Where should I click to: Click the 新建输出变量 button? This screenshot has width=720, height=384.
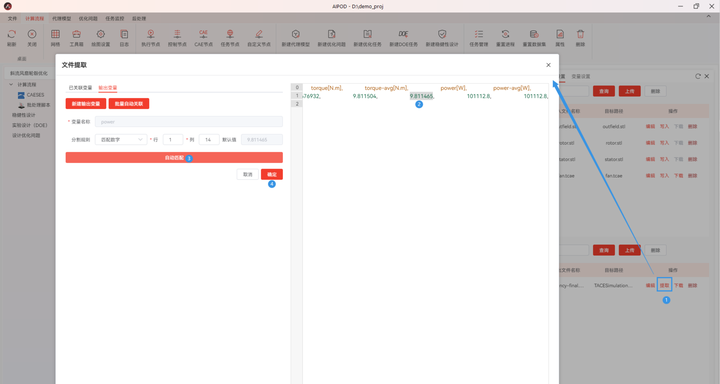coord(86,104)
